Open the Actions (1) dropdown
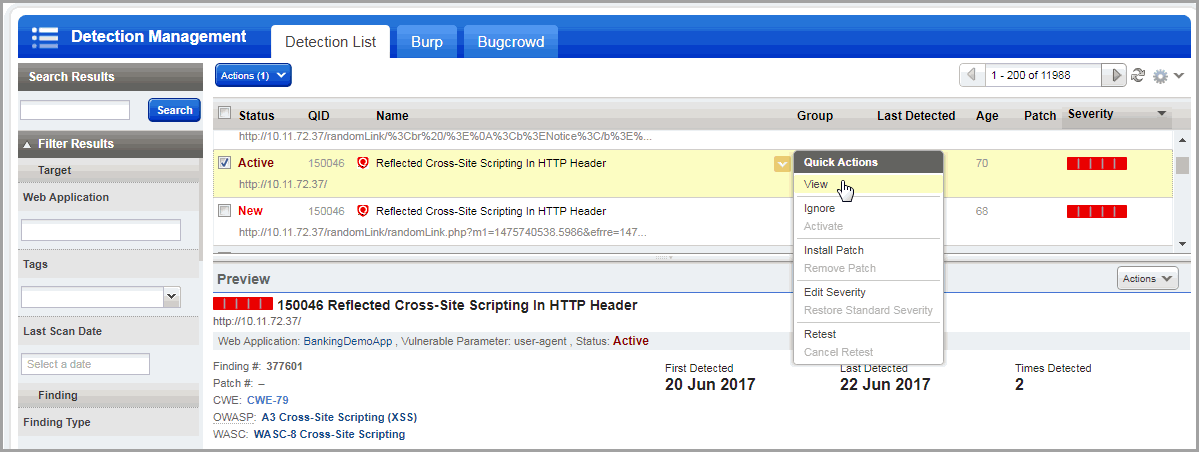The height and width of the screenshot is (452, 1199). pyautogui.click(x=253, y=75)
